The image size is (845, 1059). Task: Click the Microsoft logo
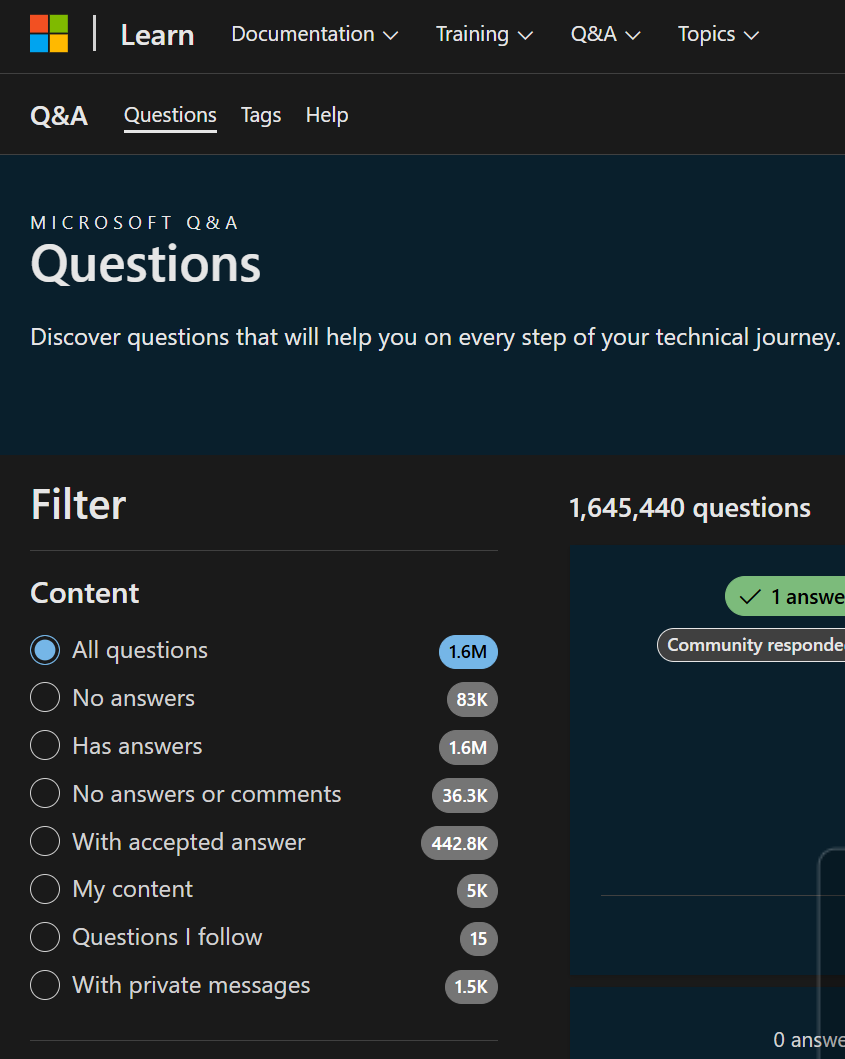pyautogui.click(x=49, y=34)
